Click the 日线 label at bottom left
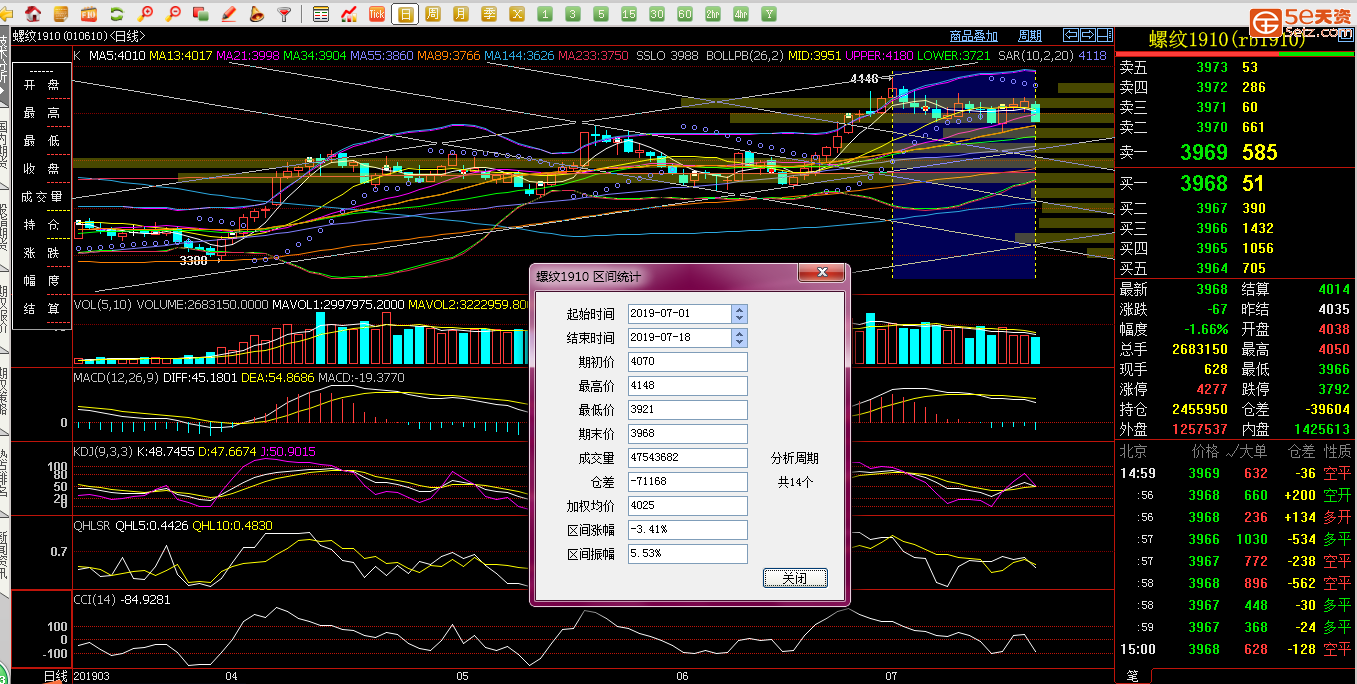This screenshot has height=684, width=1357. pos(56,676)
